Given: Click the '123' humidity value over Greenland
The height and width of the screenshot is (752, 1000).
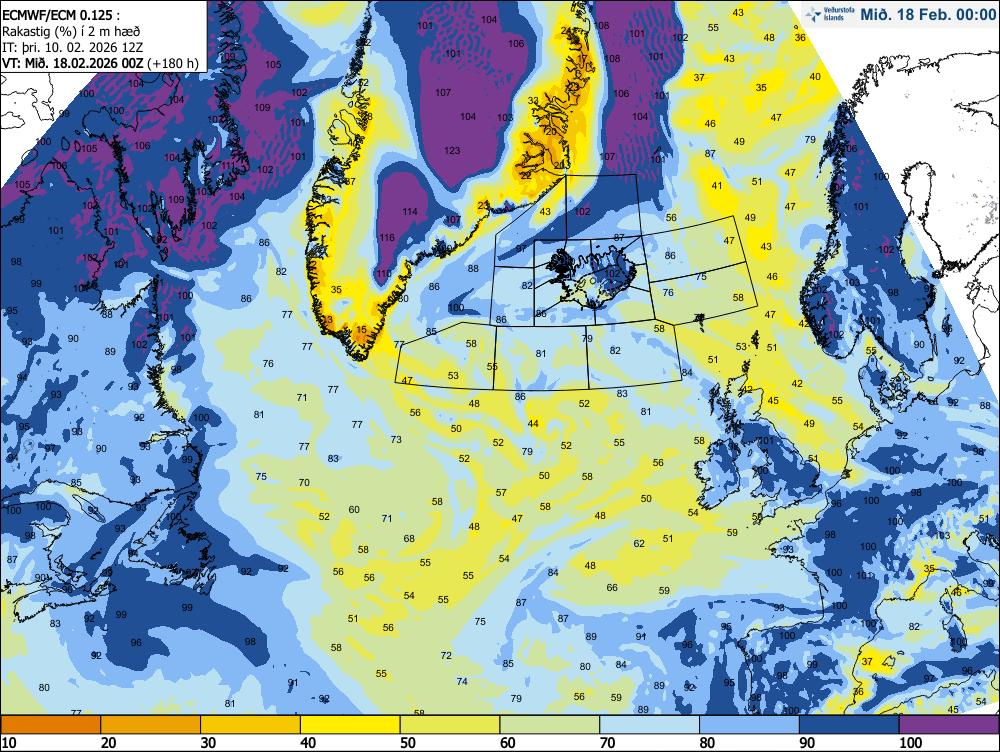Looking at the screenshot, I should pos(452,151).
